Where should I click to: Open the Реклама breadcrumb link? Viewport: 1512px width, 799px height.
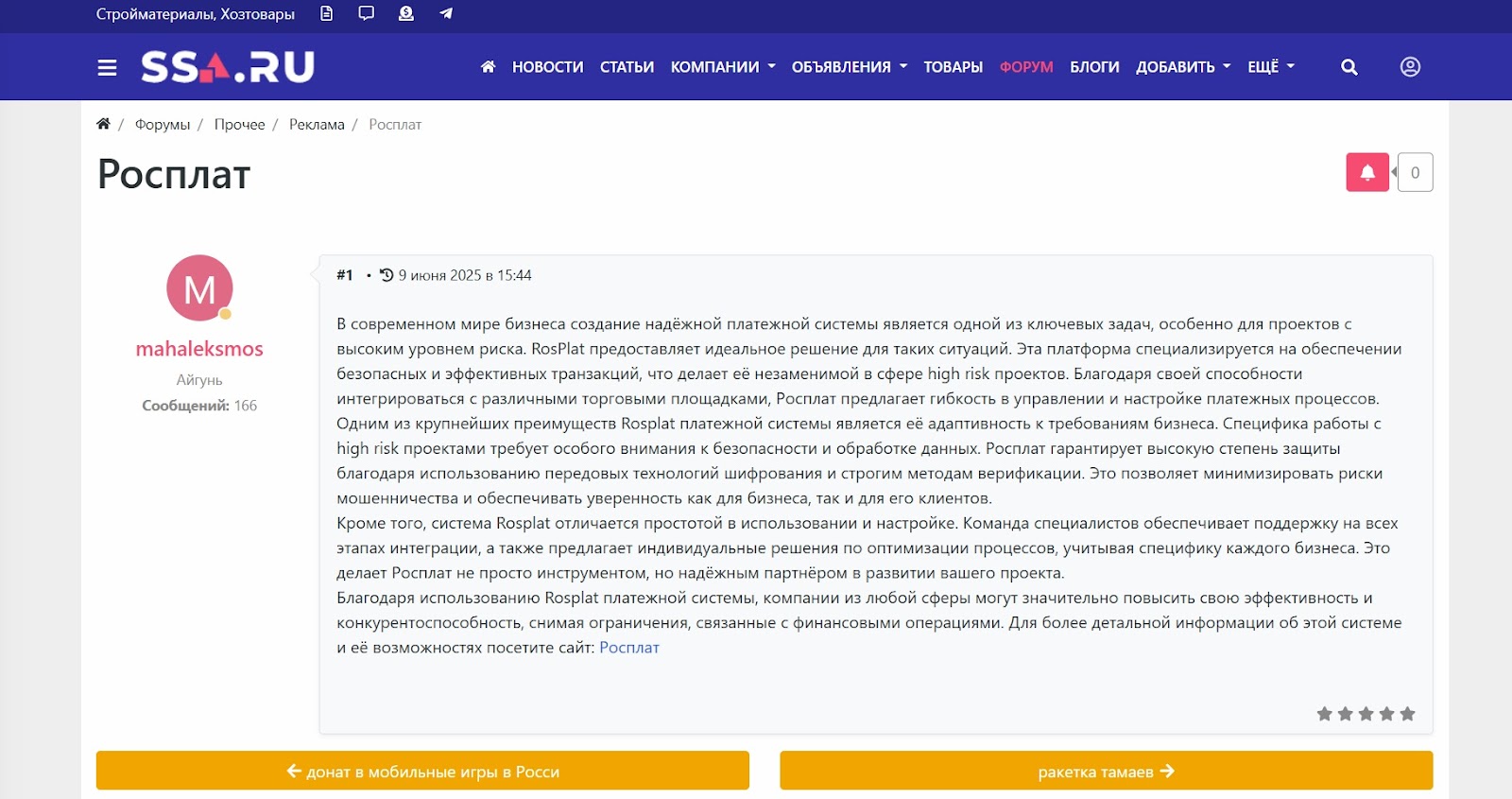pyautogui.click(x=317, y=124)
